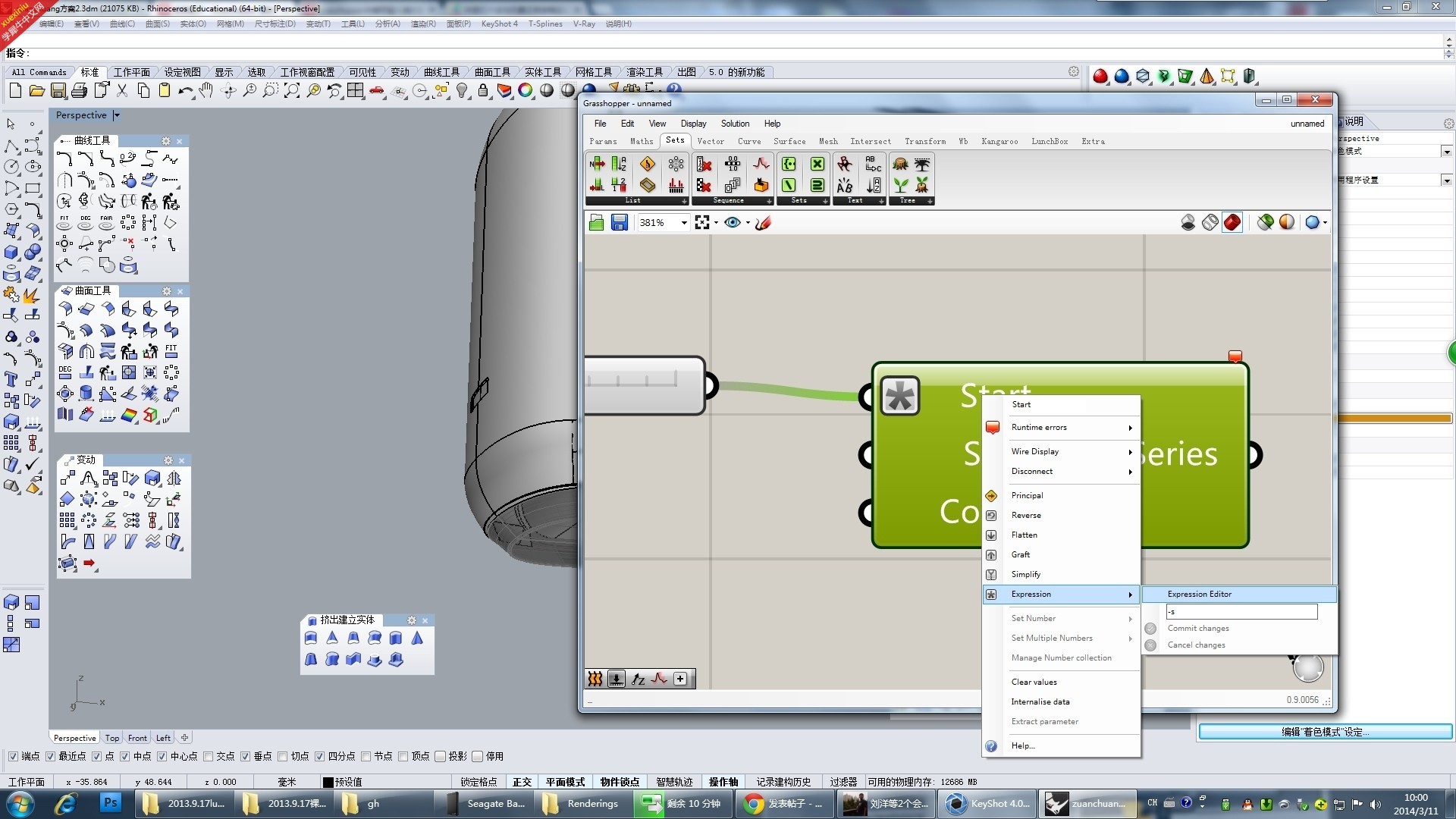Enable the 交点 osnap checkbox
Viewport: 1456px width, 819px height.
pos(208,757)
